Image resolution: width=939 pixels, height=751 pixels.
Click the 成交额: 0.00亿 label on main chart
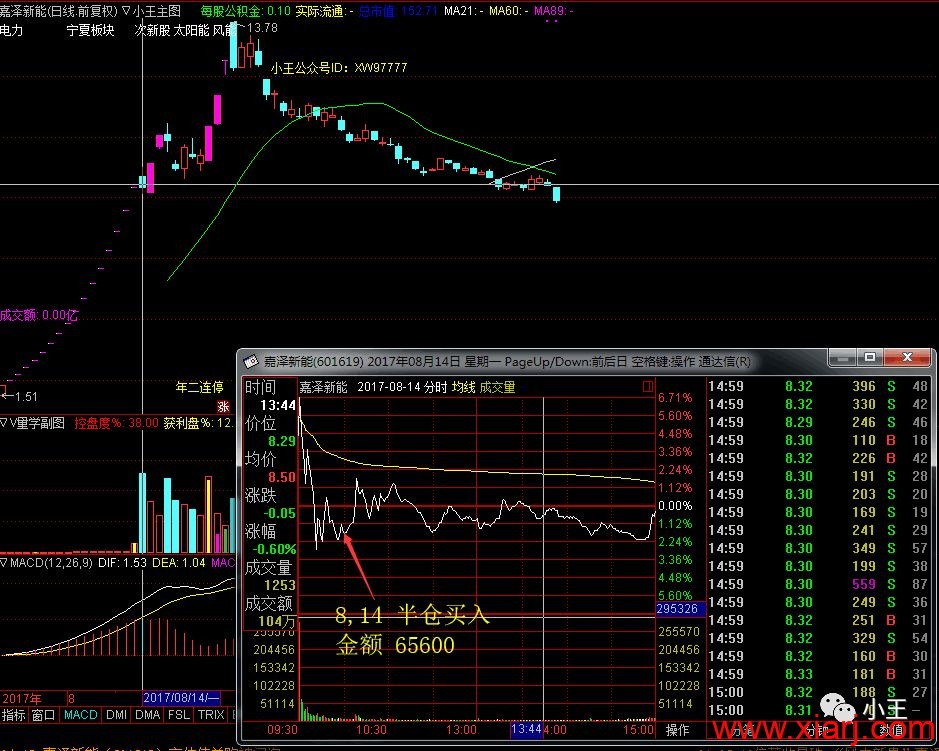tap(39, 315)
